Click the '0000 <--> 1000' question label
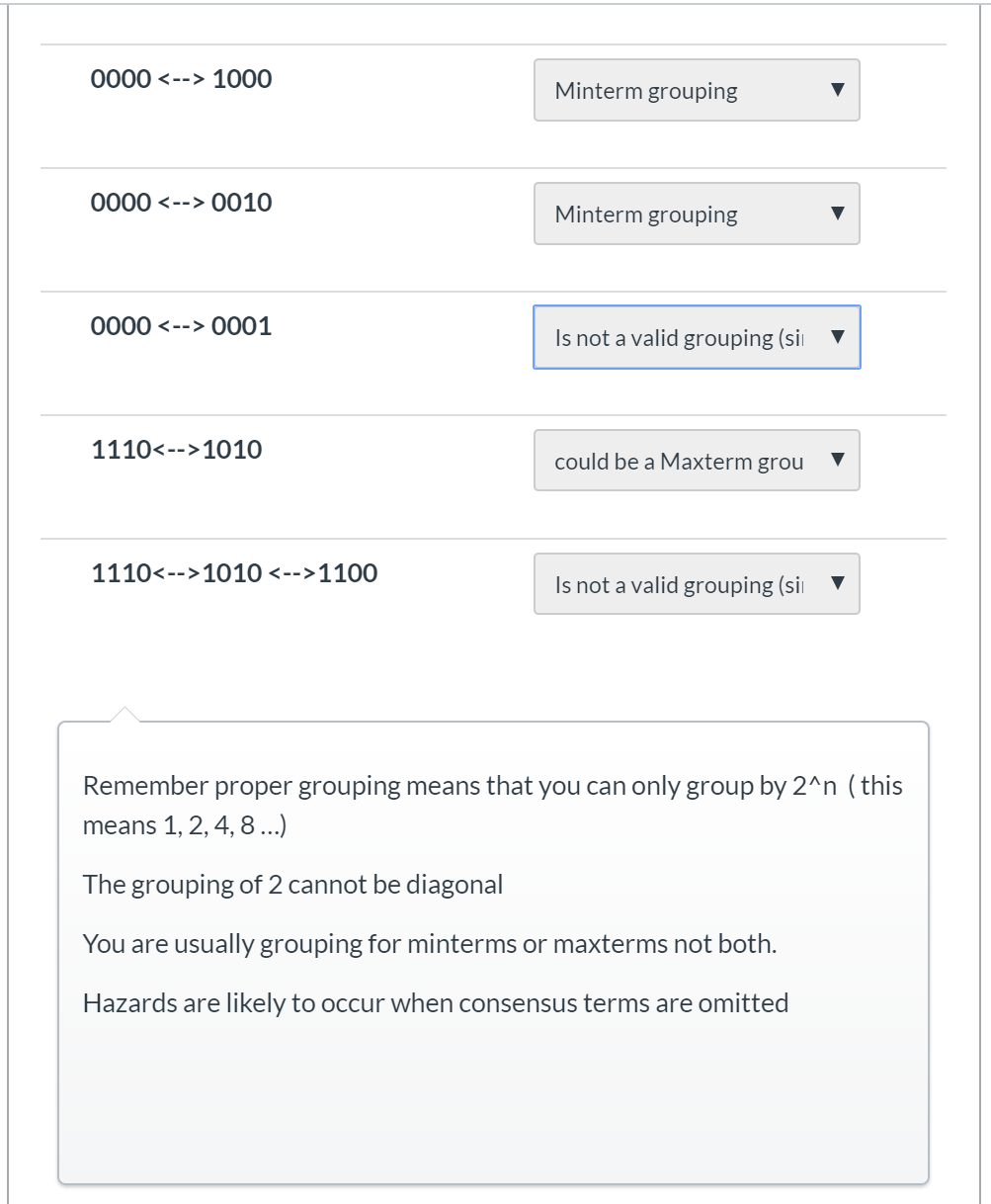Image resolution: width=991 pixels, height=1204 pixels. [181, 79]
